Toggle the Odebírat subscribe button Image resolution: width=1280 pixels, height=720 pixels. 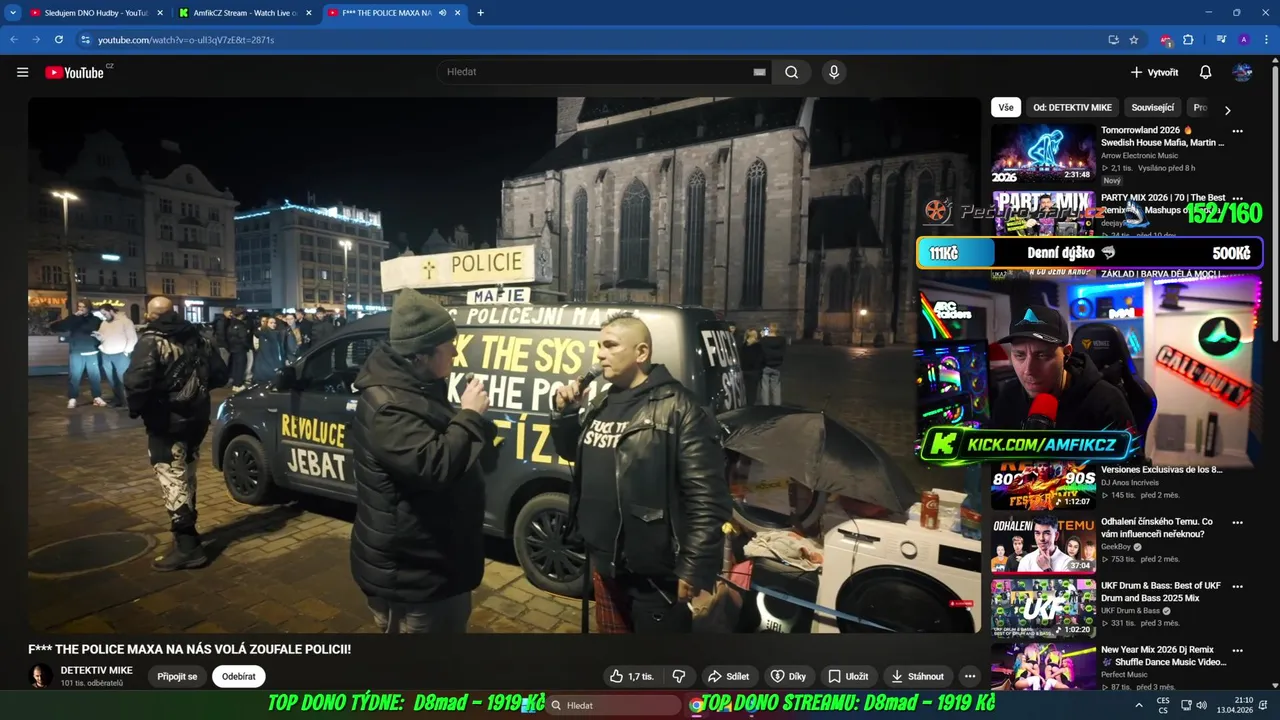point(238,676)
